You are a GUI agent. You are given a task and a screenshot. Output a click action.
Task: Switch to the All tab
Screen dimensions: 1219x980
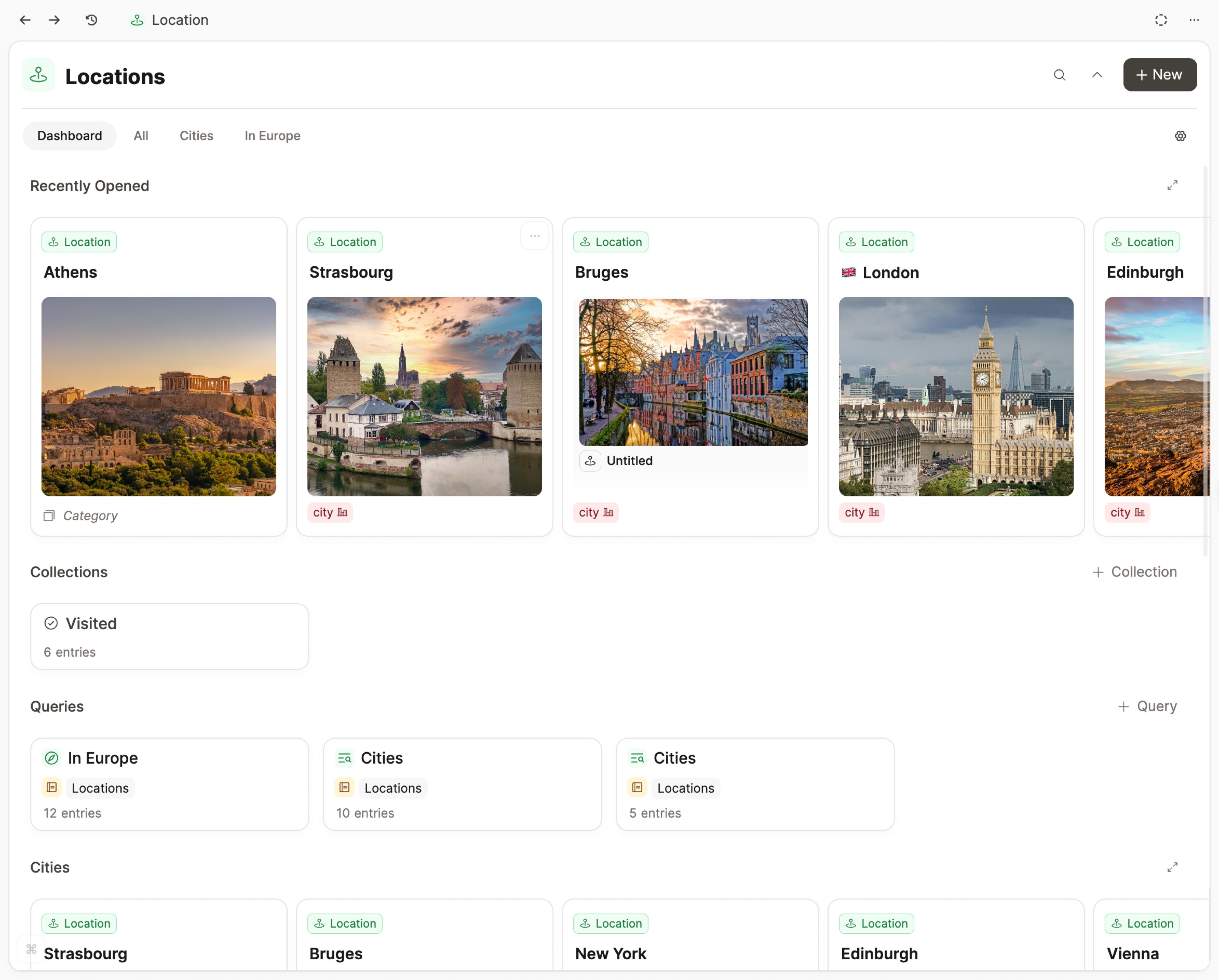(140, 136)
